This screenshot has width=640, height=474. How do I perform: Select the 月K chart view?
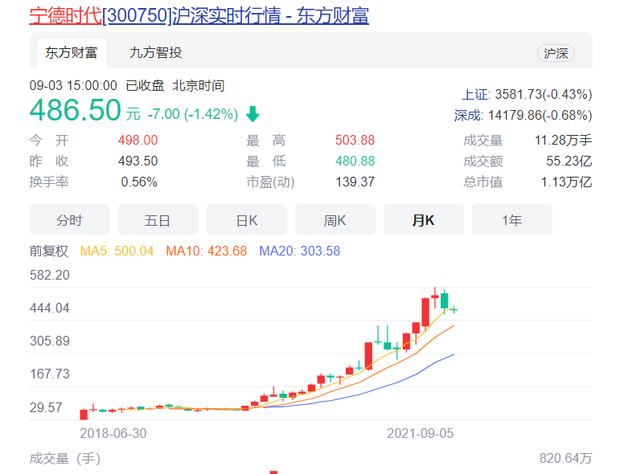click(x=423, y=219)
